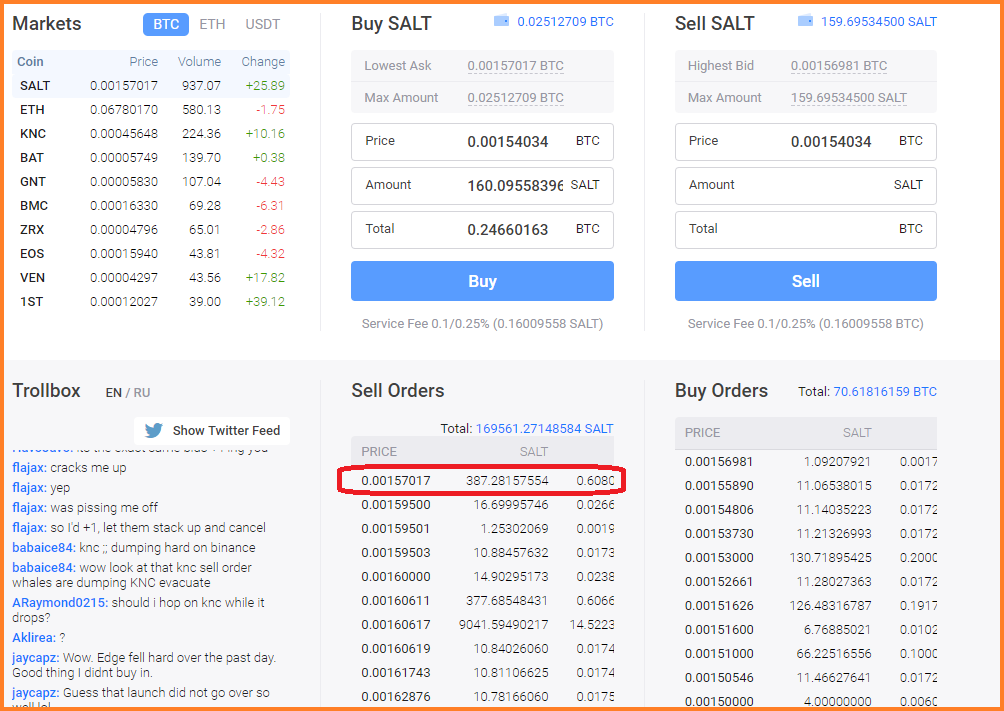Select the BMC market row

tap(151, 206)
